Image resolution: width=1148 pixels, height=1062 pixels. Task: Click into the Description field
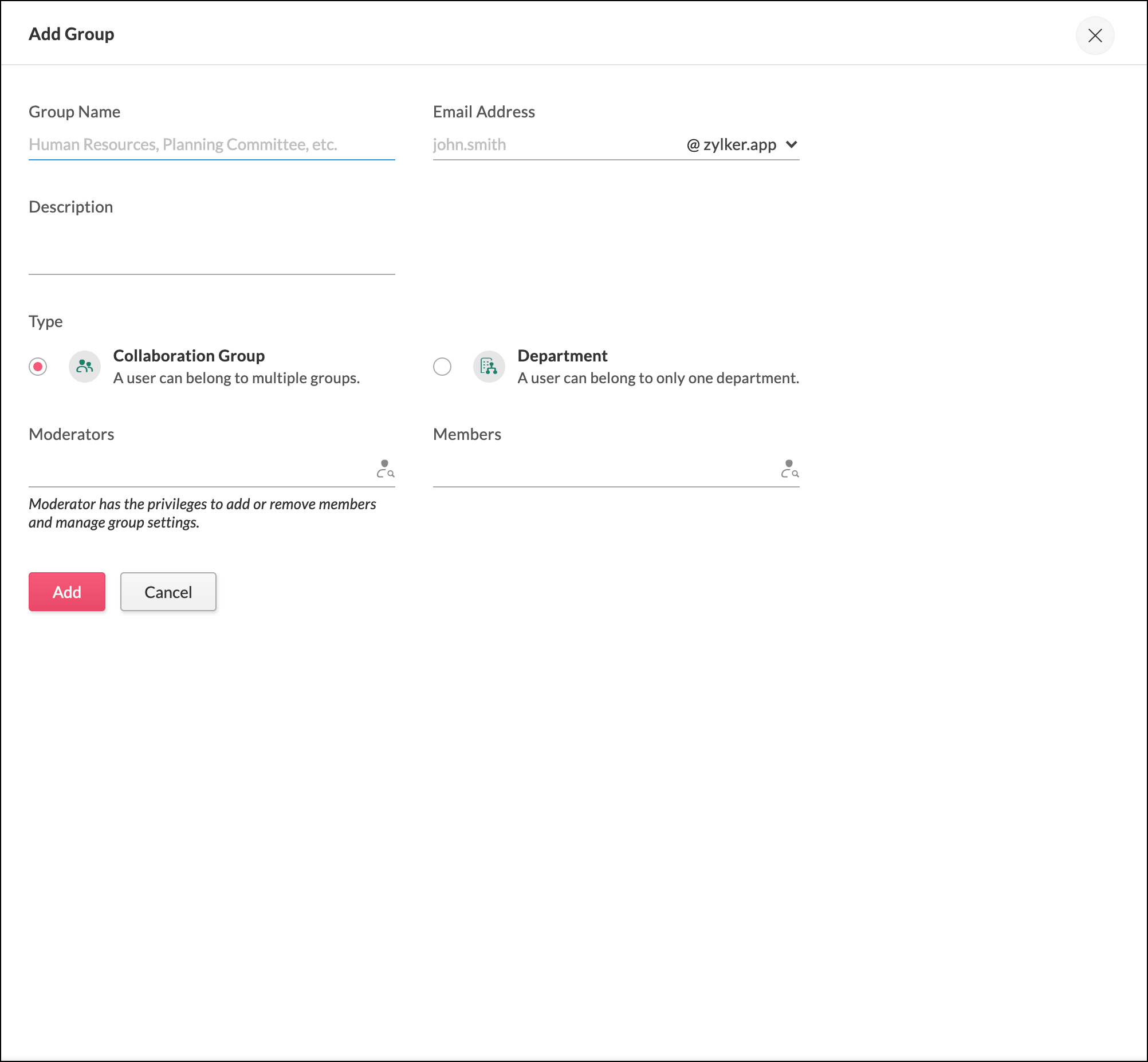(x=211, y=253)
